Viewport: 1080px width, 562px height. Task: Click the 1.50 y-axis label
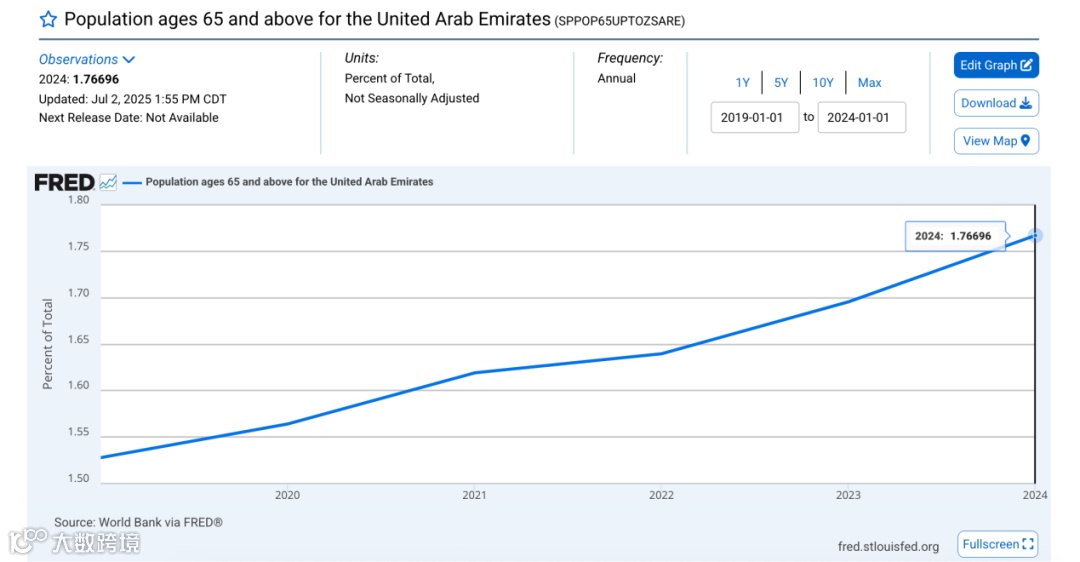79,479
